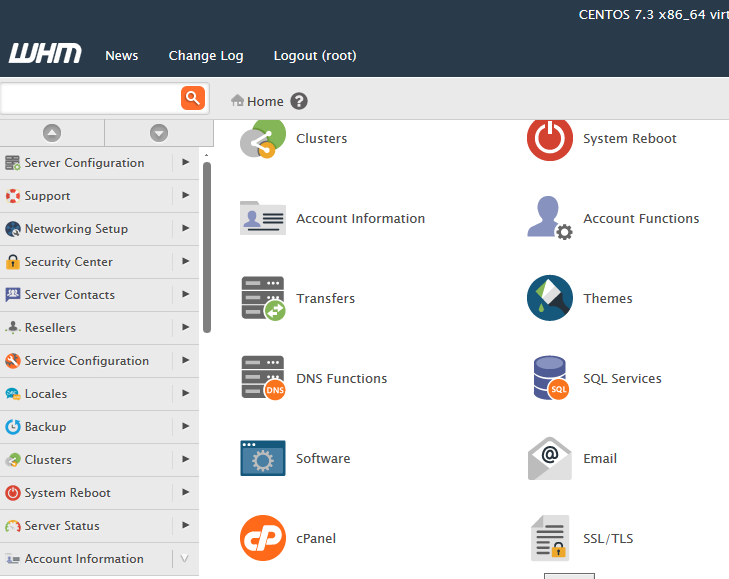Open the SQL Services link text
This screenshot has width=729, height=579.
[622, 378]
